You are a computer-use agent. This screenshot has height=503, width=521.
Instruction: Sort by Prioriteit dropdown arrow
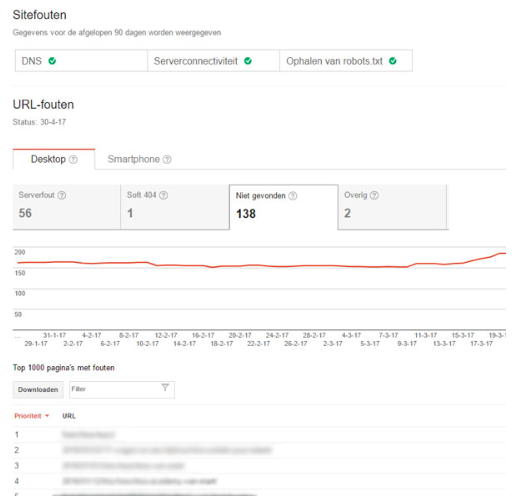(x=47, y=416)
